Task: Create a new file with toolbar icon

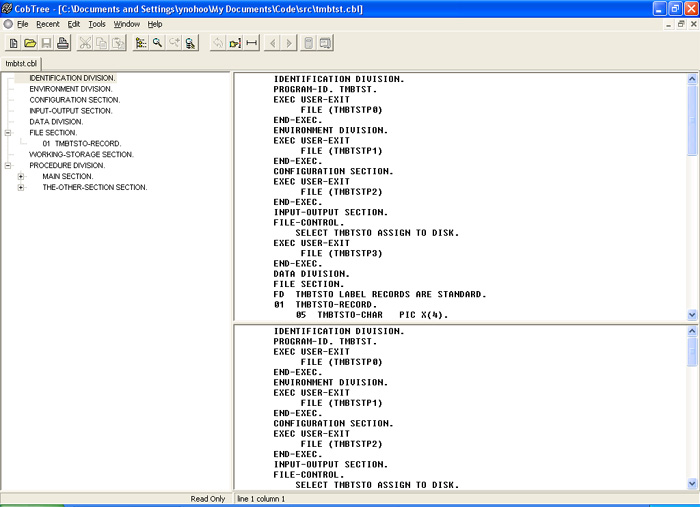Action: [x=13, y=43]
